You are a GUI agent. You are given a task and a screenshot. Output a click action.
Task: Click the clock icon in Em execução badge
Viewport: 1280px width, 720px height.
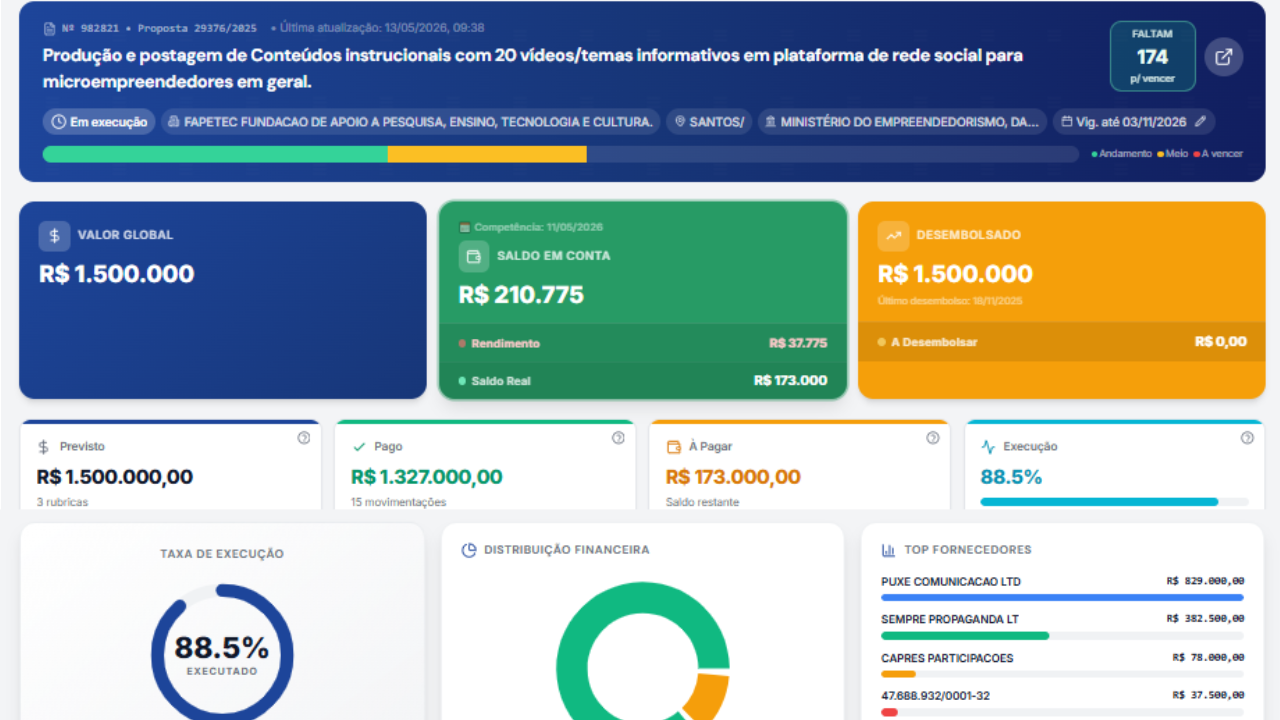pyautogui.click(x=58, y=122)
